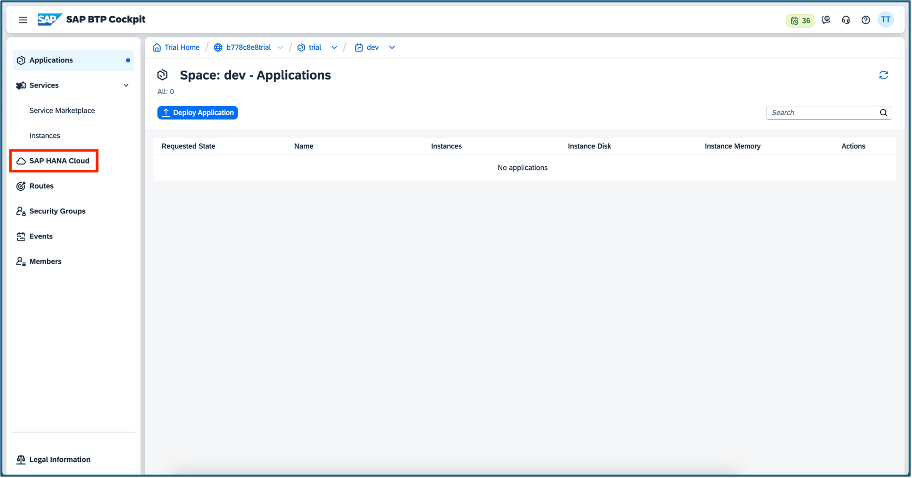Open trial days remaining badge showing 36
The image size is (912, 478).
(x=800, y=20)
